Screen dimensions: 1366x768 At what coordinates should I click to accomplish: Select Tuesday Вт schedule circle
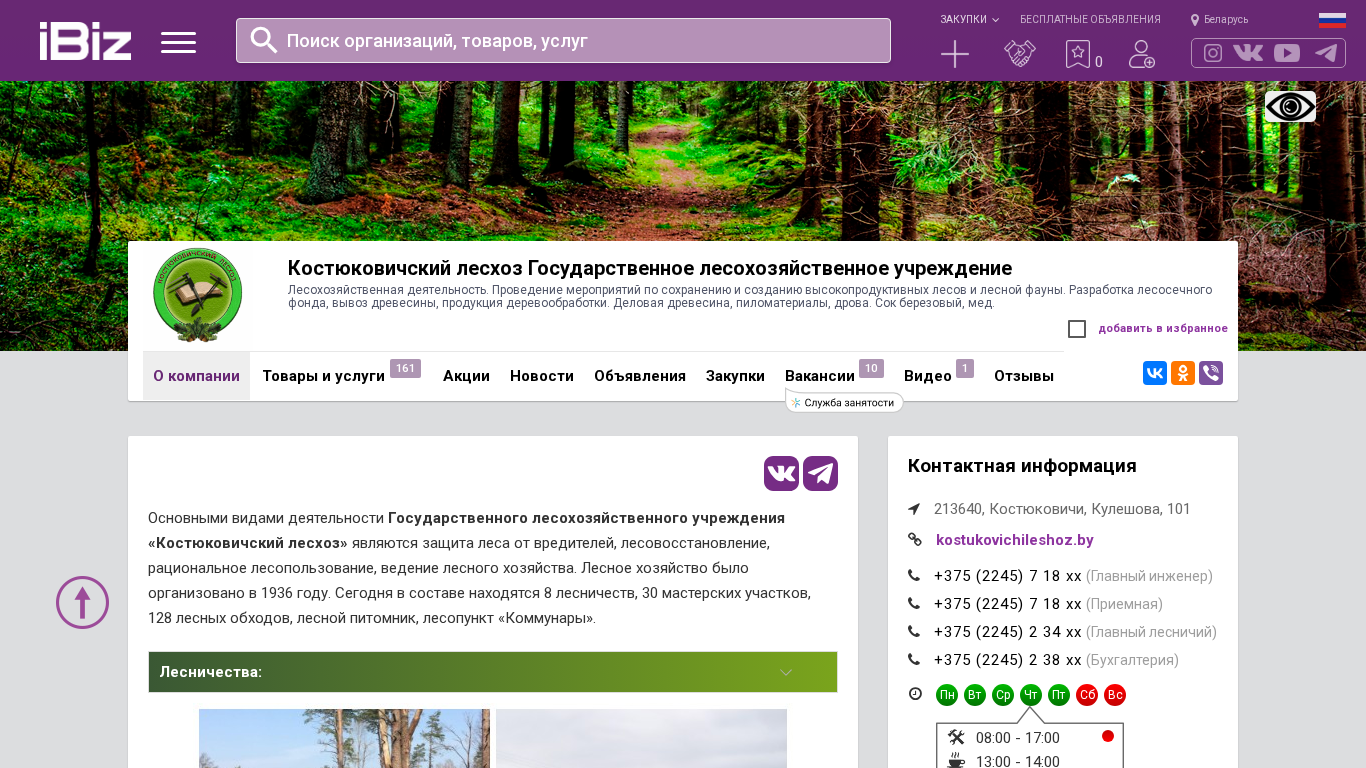tap(975, 695)
